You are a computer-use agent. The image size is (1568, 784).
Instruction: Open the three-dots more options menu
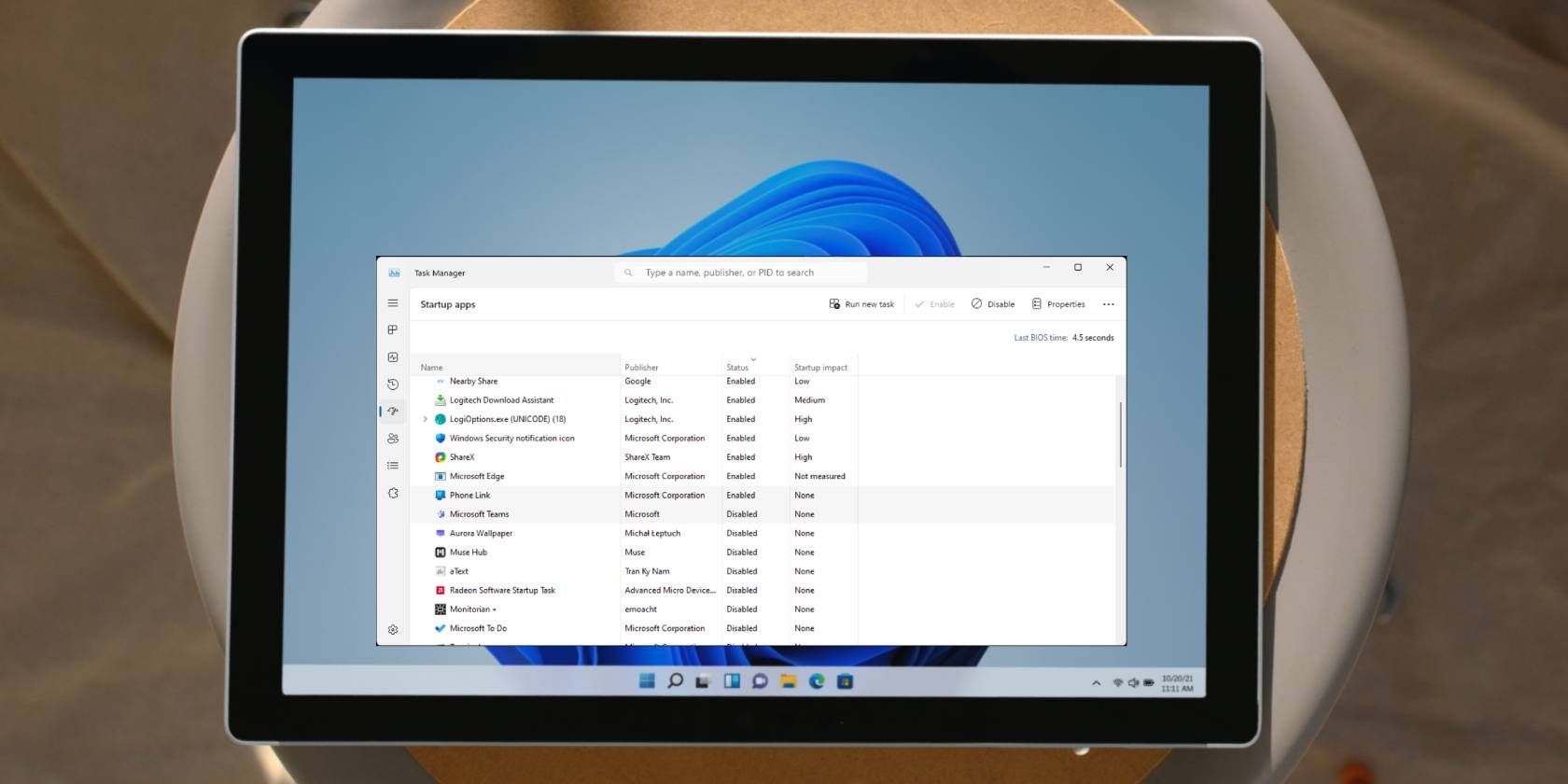point(1109,304)
